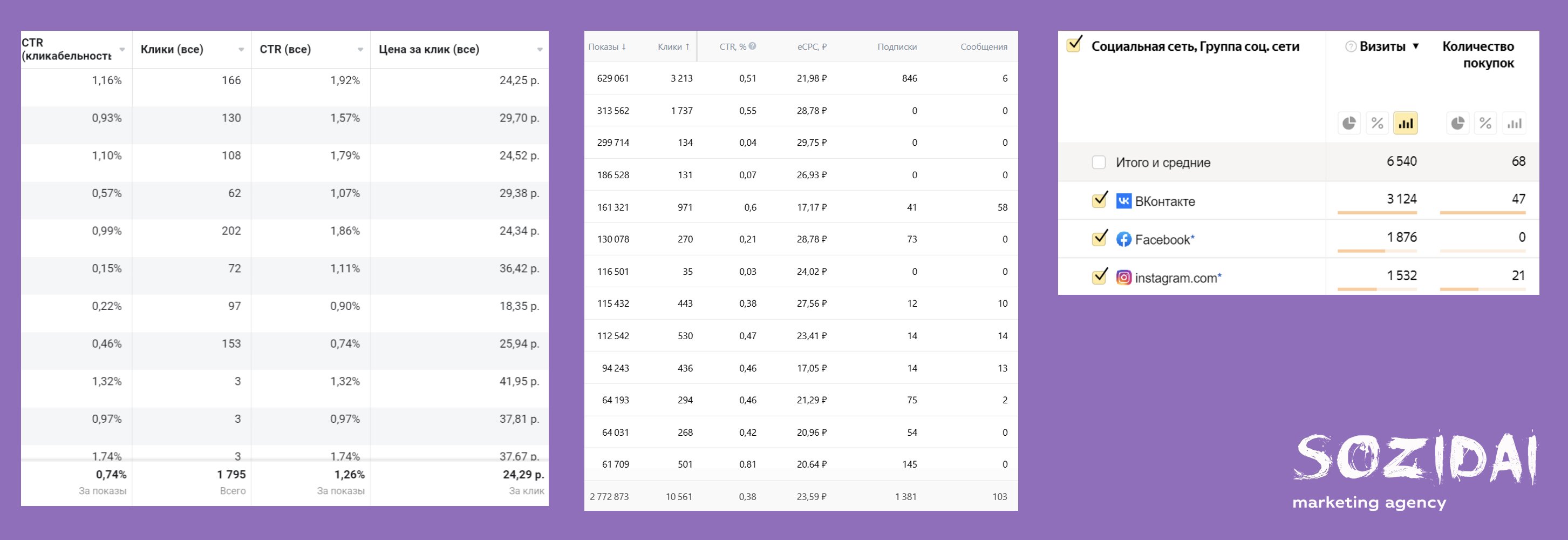Click the question mark icon beside Визиты
Screen dimensions: 1568x540
pyautogui.click(x=1350, y=47)
